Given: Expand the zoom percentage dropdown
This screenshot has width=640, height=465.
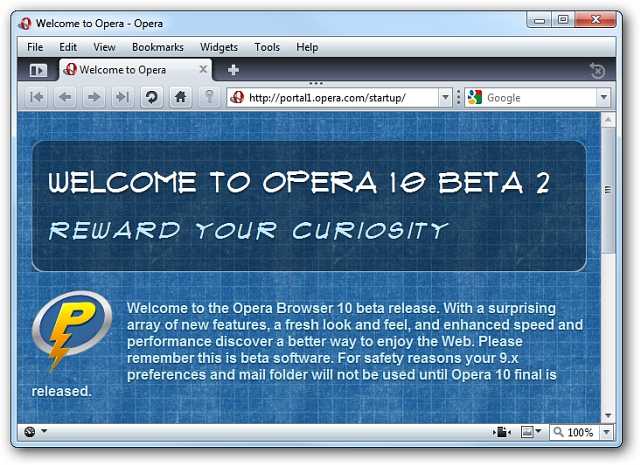Looking at the screenshot, I should point(606,432).
